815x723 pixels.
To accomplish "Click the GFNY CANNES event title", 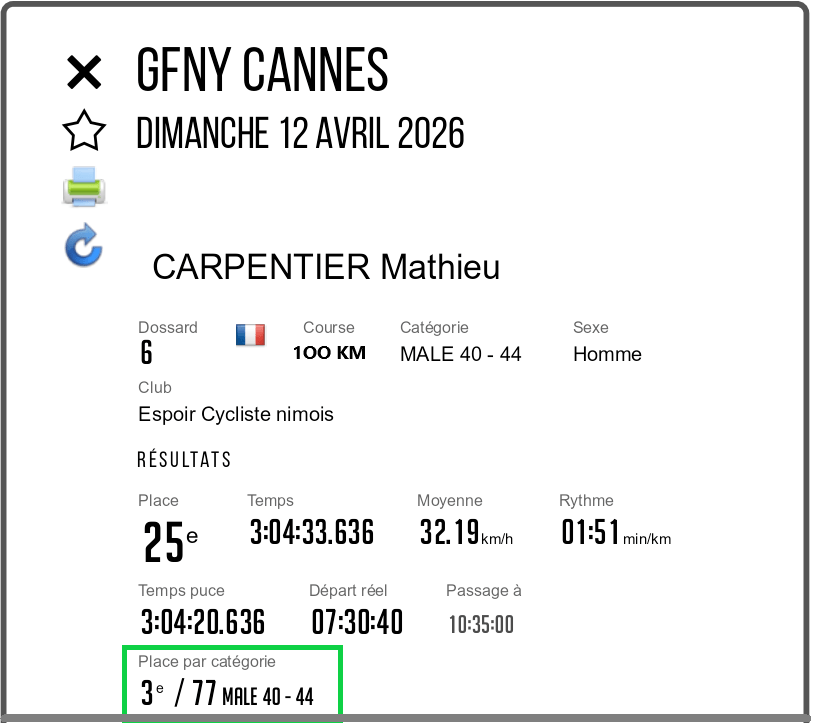I will [x=262, y=72].
